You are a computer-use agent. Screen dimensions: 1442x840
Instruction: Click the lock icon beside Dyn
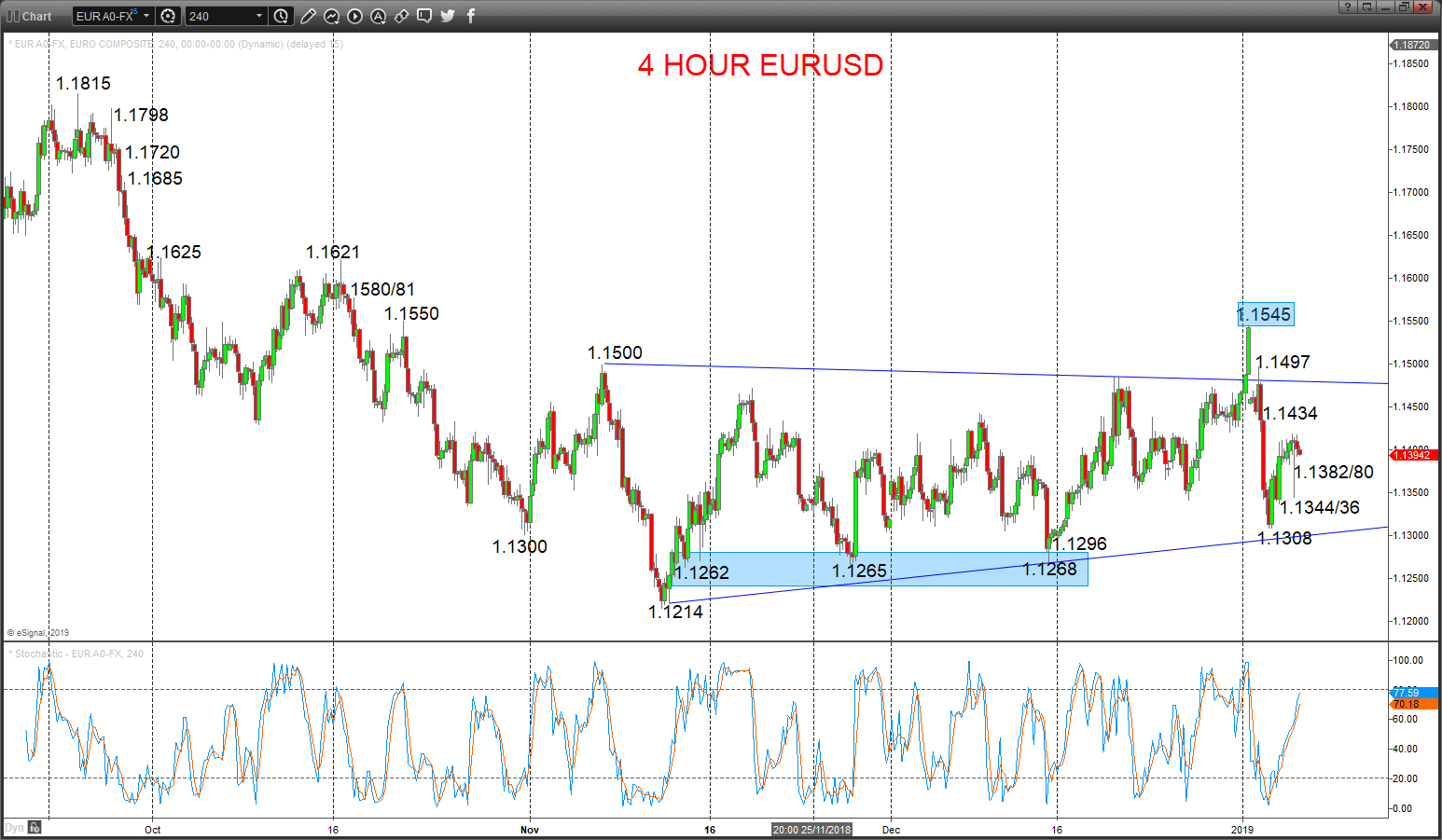35,827
